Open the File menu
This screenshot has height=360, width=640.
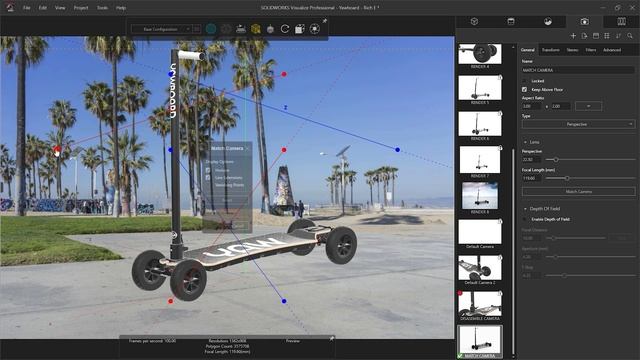[x=27, y=8]
